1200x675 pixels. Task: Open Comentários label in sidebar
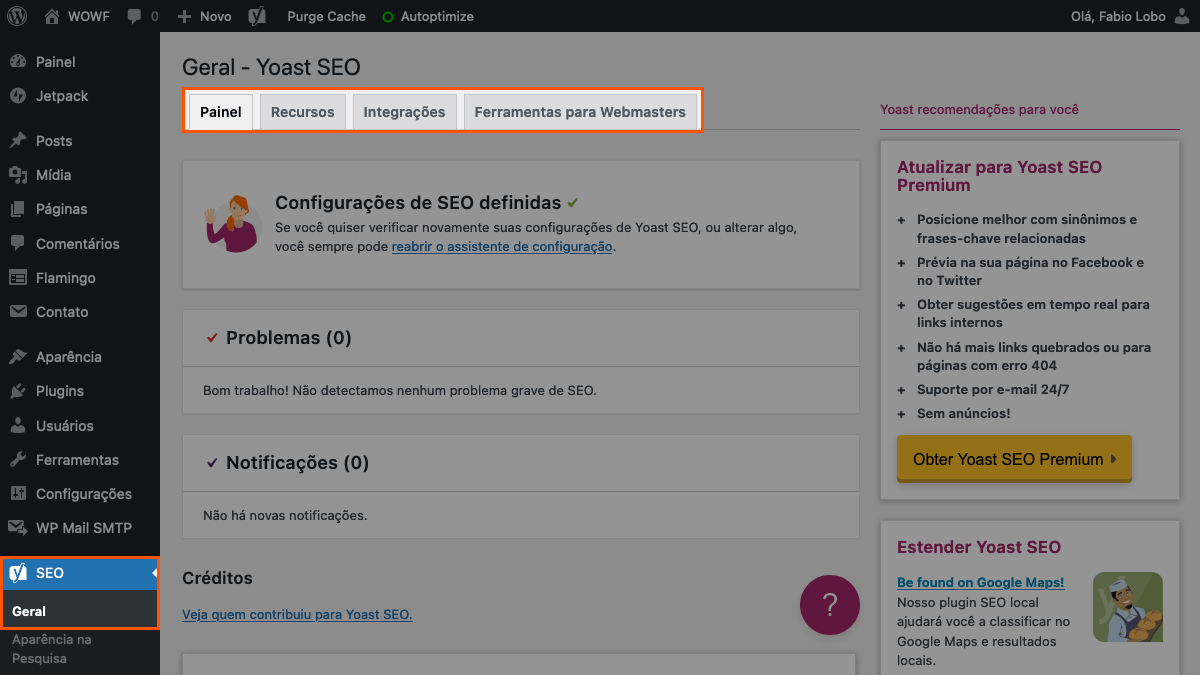click(x=78, y=244)
